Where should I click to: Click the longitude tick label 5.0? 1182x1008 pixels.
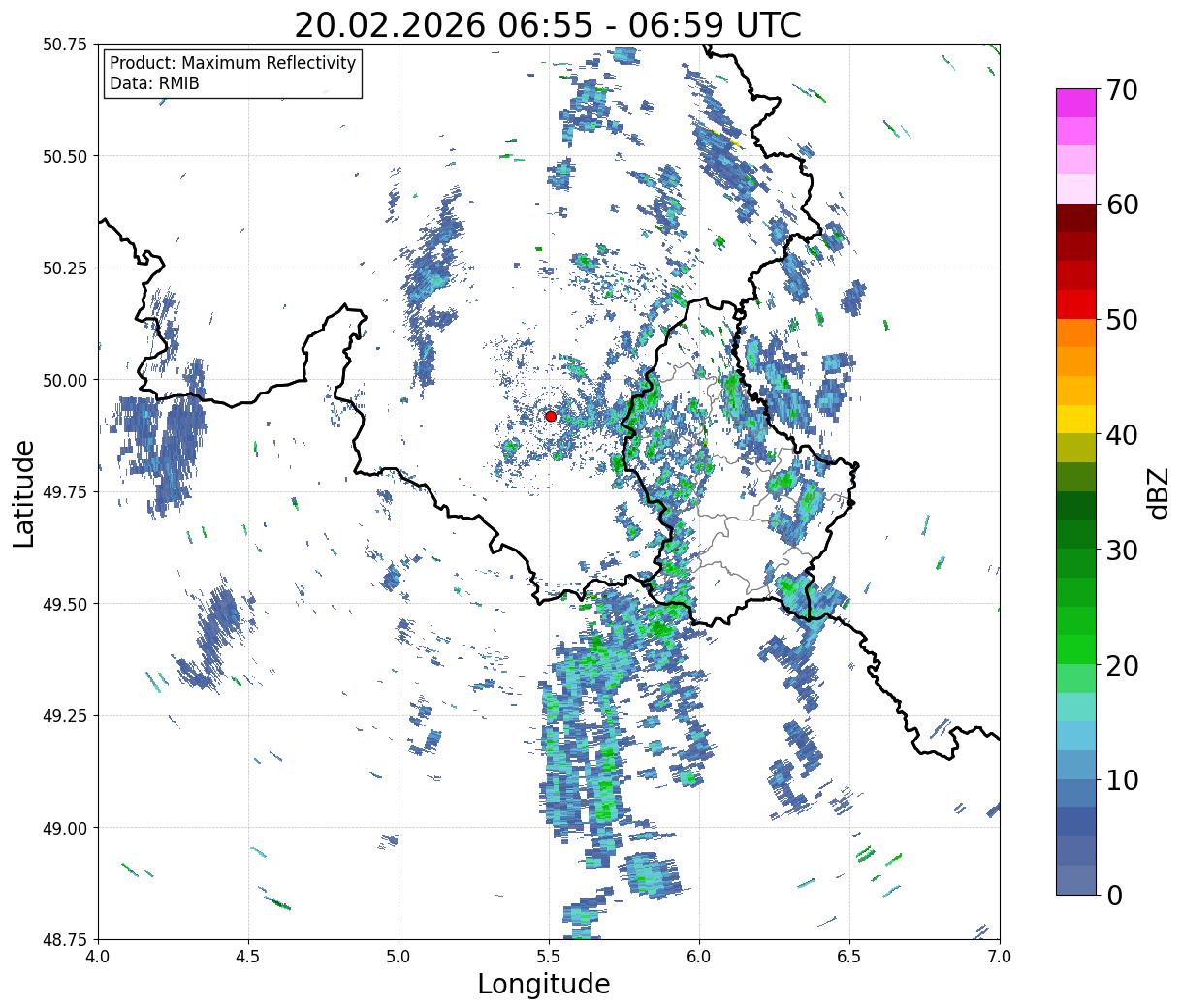point(399,956)
